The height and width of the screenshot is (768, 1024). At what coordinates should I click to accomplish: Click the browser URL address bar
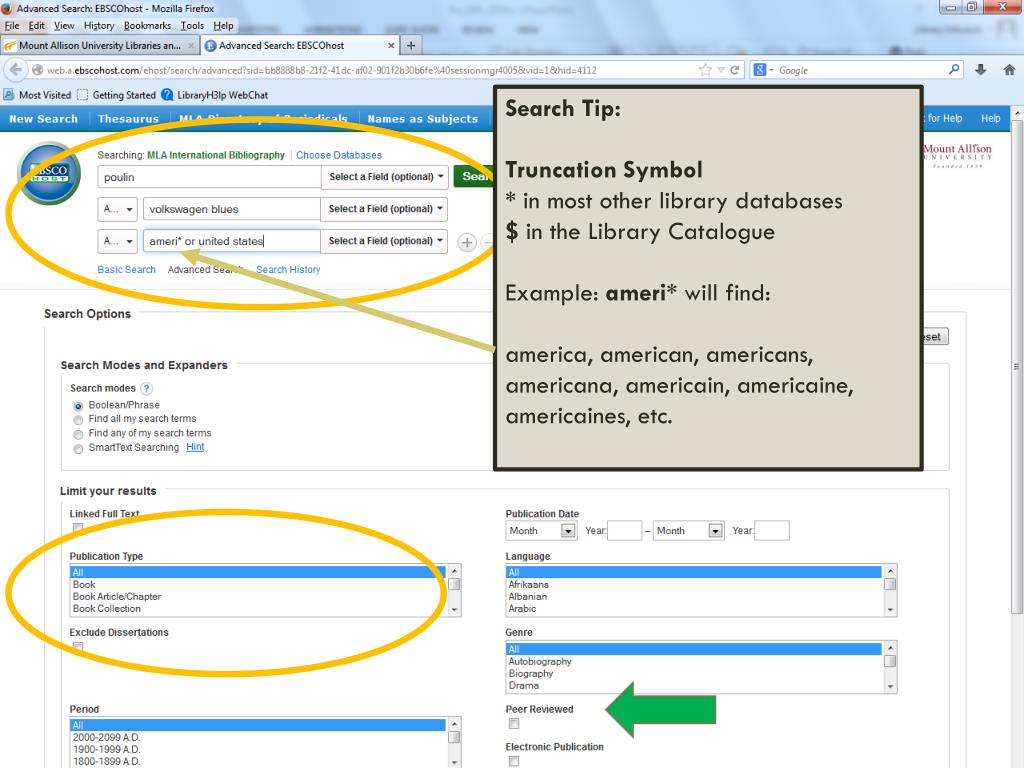click(366, 70)
